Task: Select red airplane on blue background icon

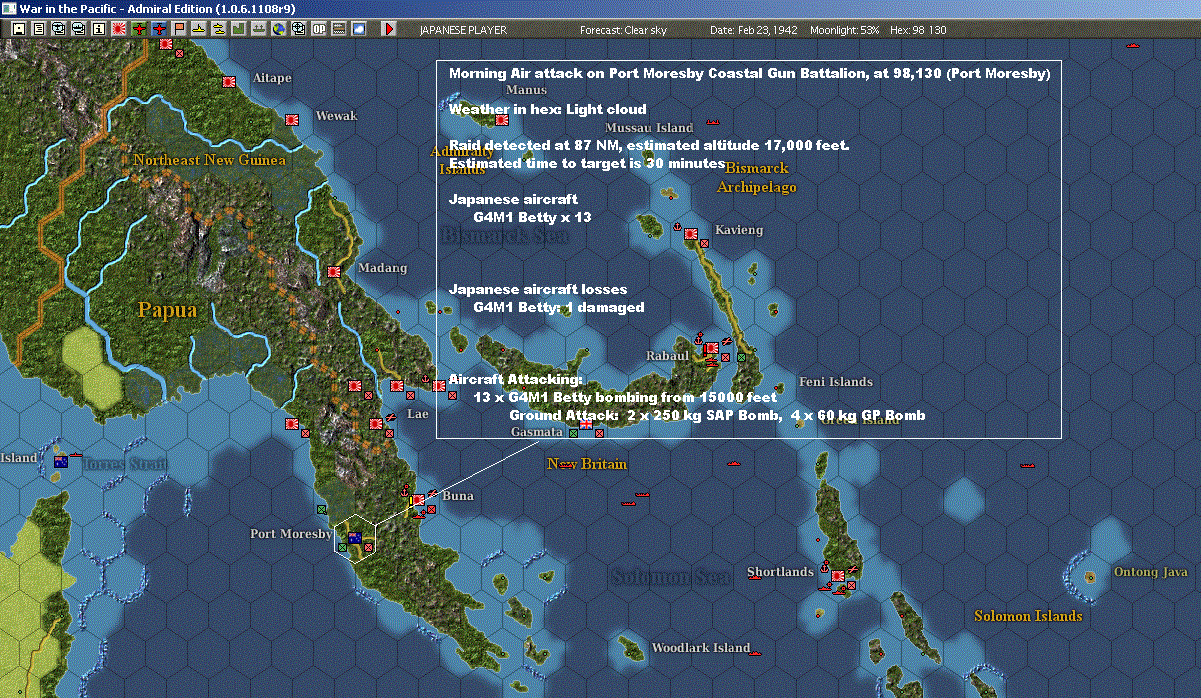Action: tap(159, 29)
